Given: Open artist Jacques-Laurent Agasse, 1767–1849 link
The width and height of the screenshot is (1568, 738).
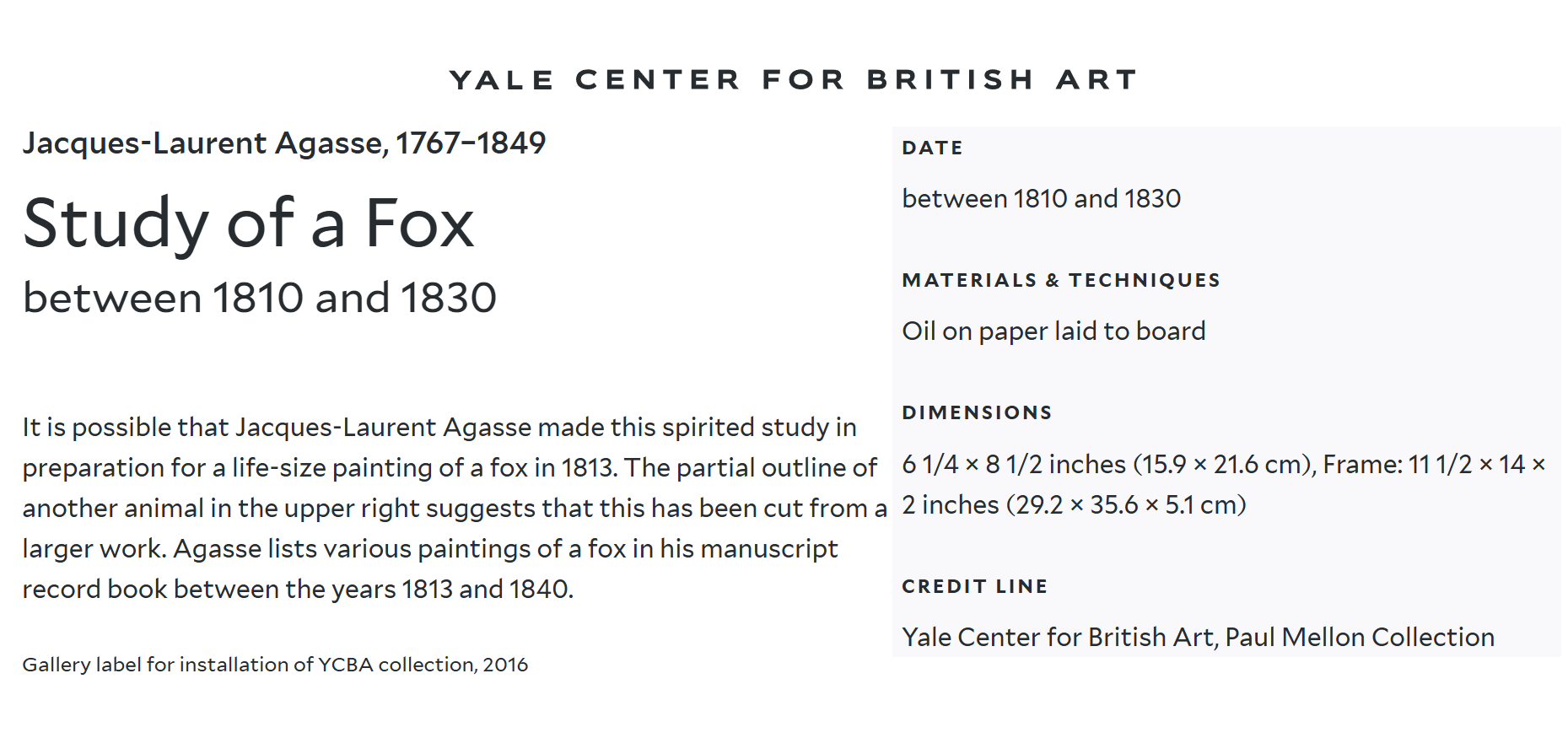Looking at the screenshot, I should pyautogui.click(x=283, y=143).
